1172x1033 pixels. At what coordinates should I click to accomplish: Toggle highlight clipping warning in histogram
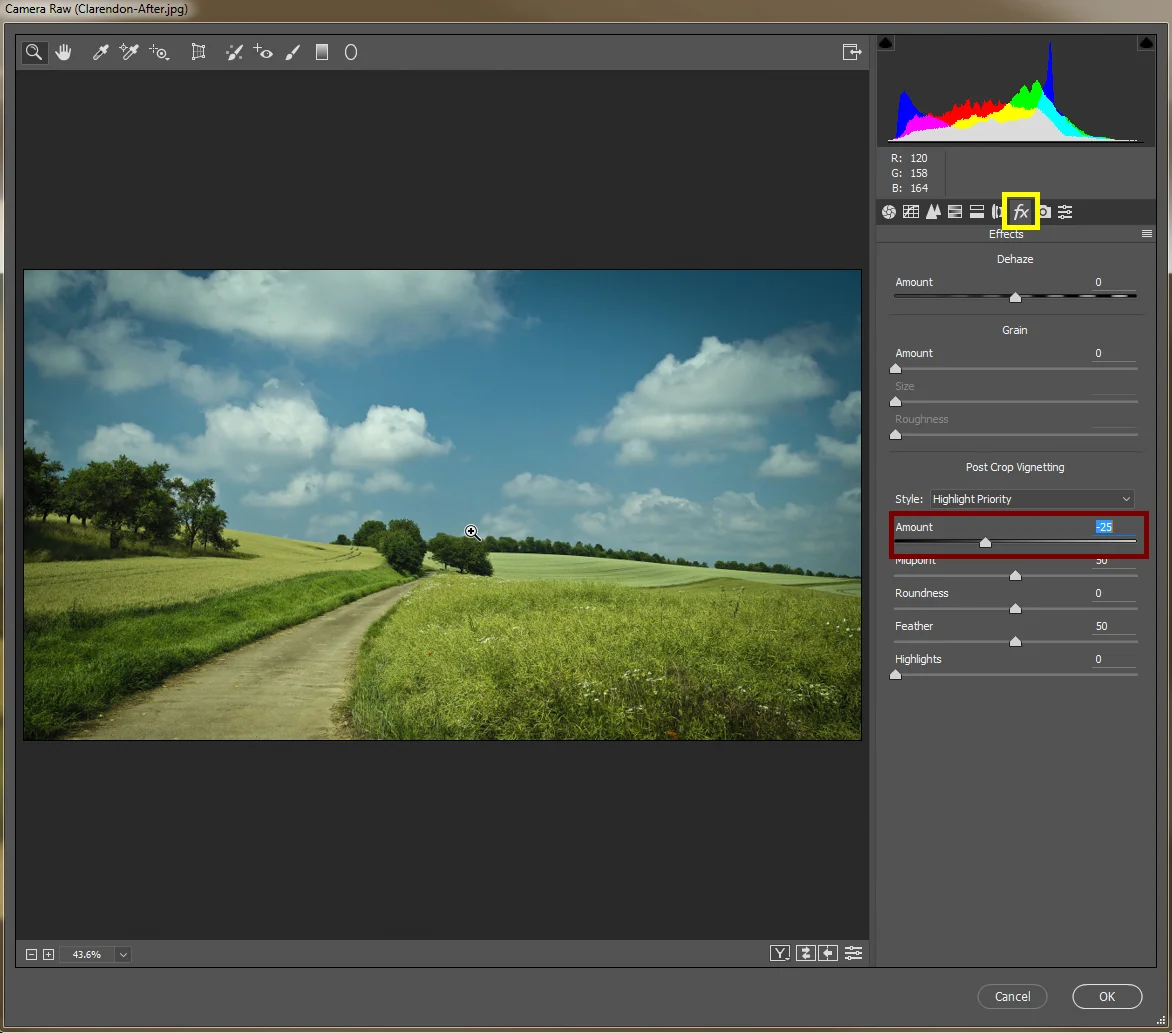pyautogui.click(x=1146, y=43)
